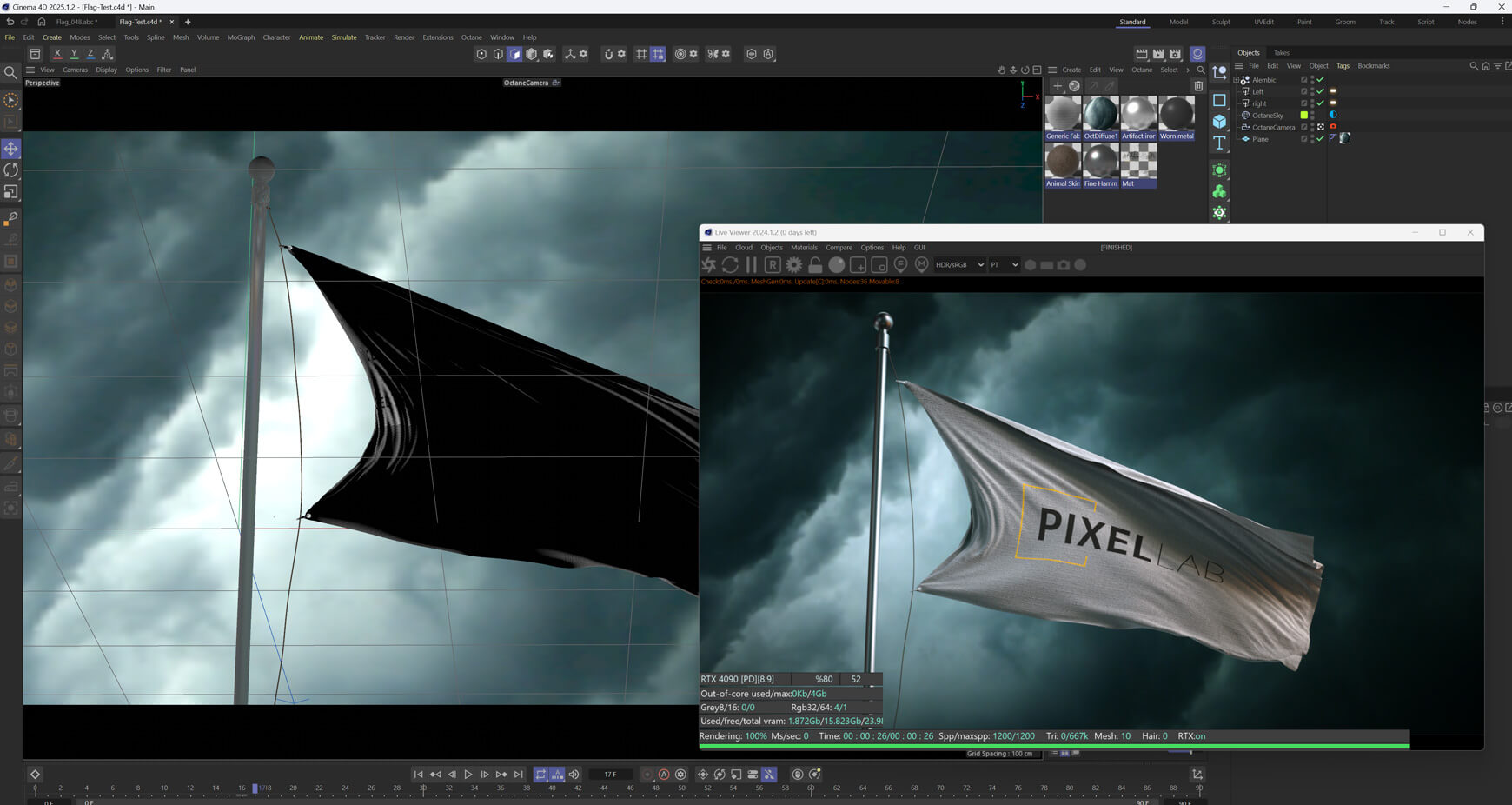The height and width of the screenshot is (805, 1512).
Task: Click the Render Region R icon
Action: pos(773,265)
